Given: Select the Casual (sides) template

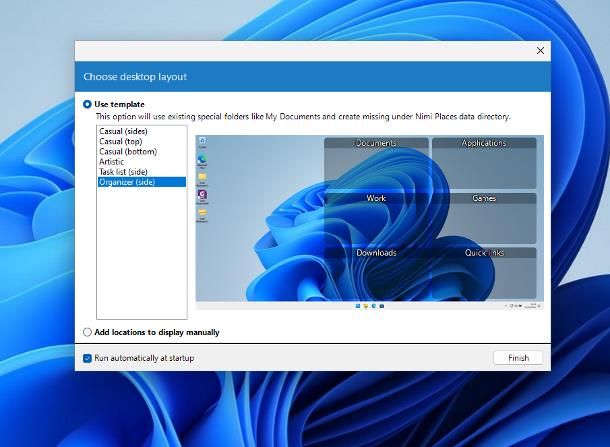Looking at the screenshot, I should click(142, 131).
